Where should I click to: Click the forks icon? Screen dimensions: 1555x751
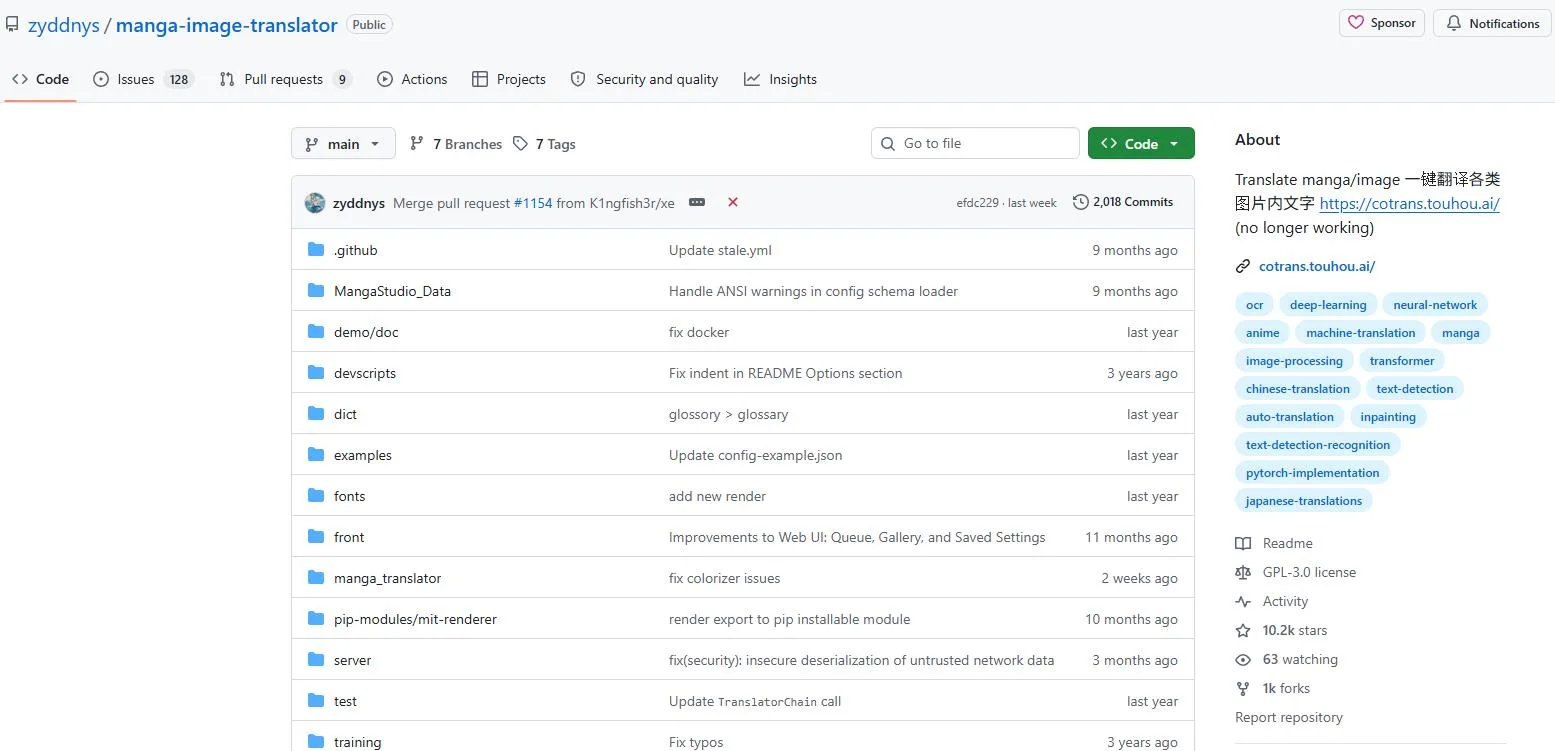1243,689
